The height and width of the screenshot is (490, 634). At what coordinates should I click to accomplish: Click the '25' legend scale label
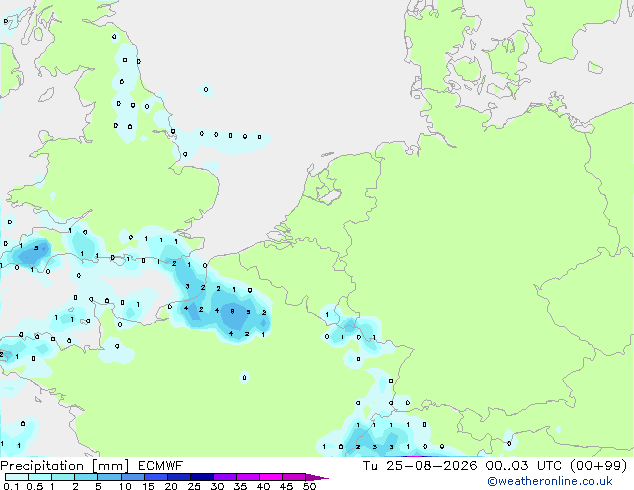[194, 486]
